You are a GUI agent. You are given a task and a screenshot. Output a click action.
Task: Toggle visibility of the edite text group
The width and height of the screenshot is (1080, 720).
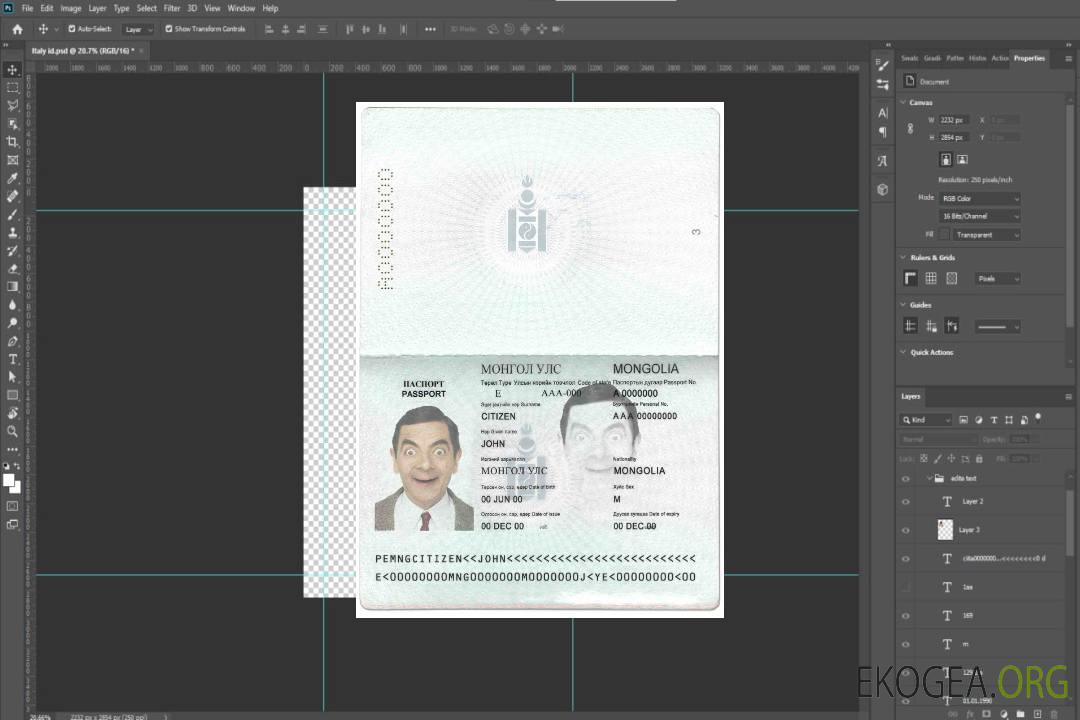[x=906, y=478]
